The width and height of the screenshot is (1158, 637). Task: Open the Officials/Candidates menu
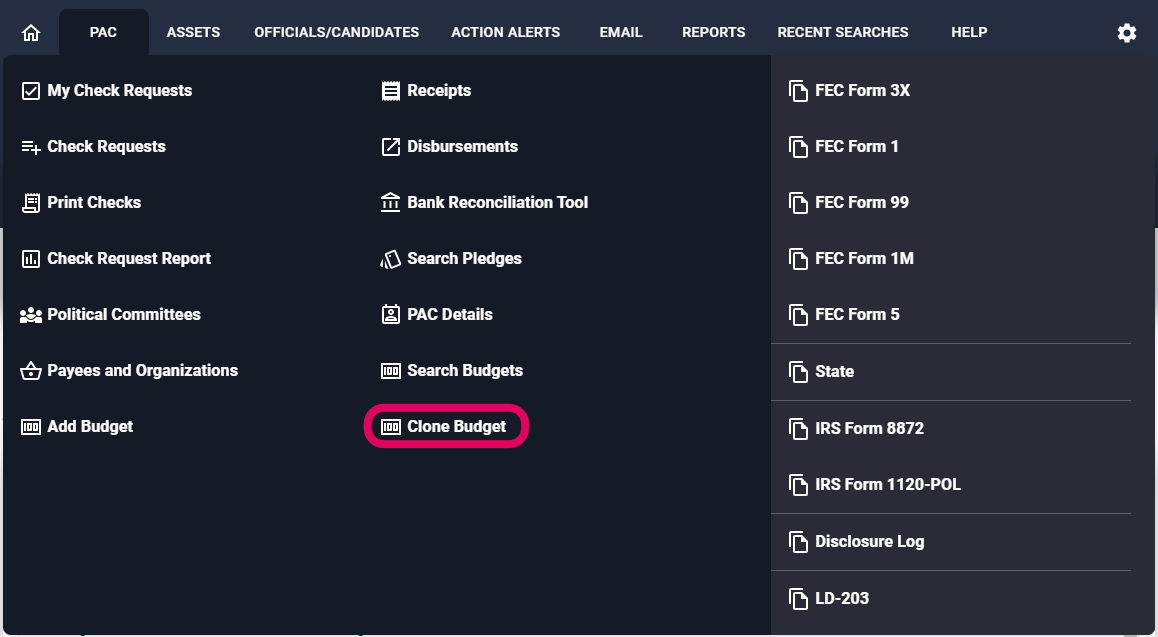pos(336,32)
